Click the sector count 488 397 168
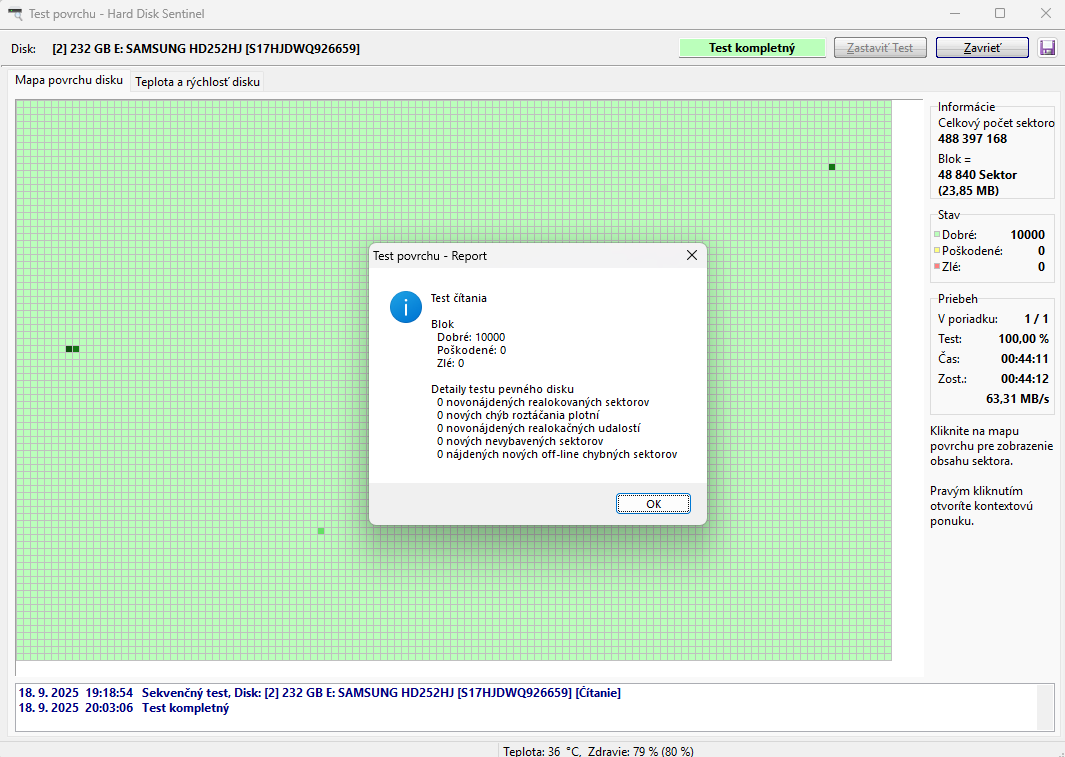The height and width of the screenshot is (757, 1065). click(x=973, y=139)
